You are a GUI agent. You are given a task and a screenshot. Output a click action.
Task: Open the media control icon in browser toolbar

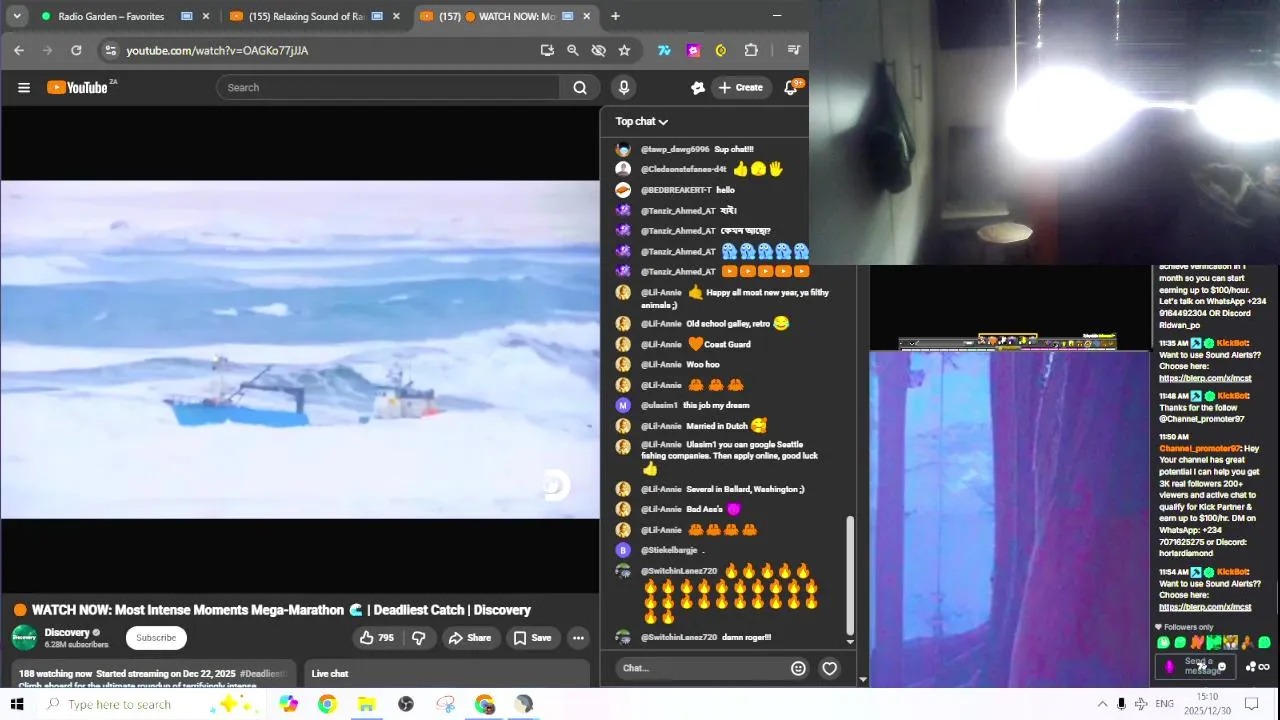(x=793, y=50)
